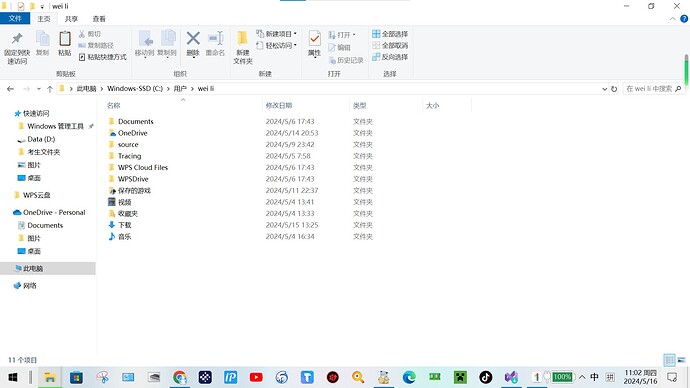Viewport: 690px width, 388px height.
Task: Open Microsoft Edge from the taskbar
Action: click(409, 377)
